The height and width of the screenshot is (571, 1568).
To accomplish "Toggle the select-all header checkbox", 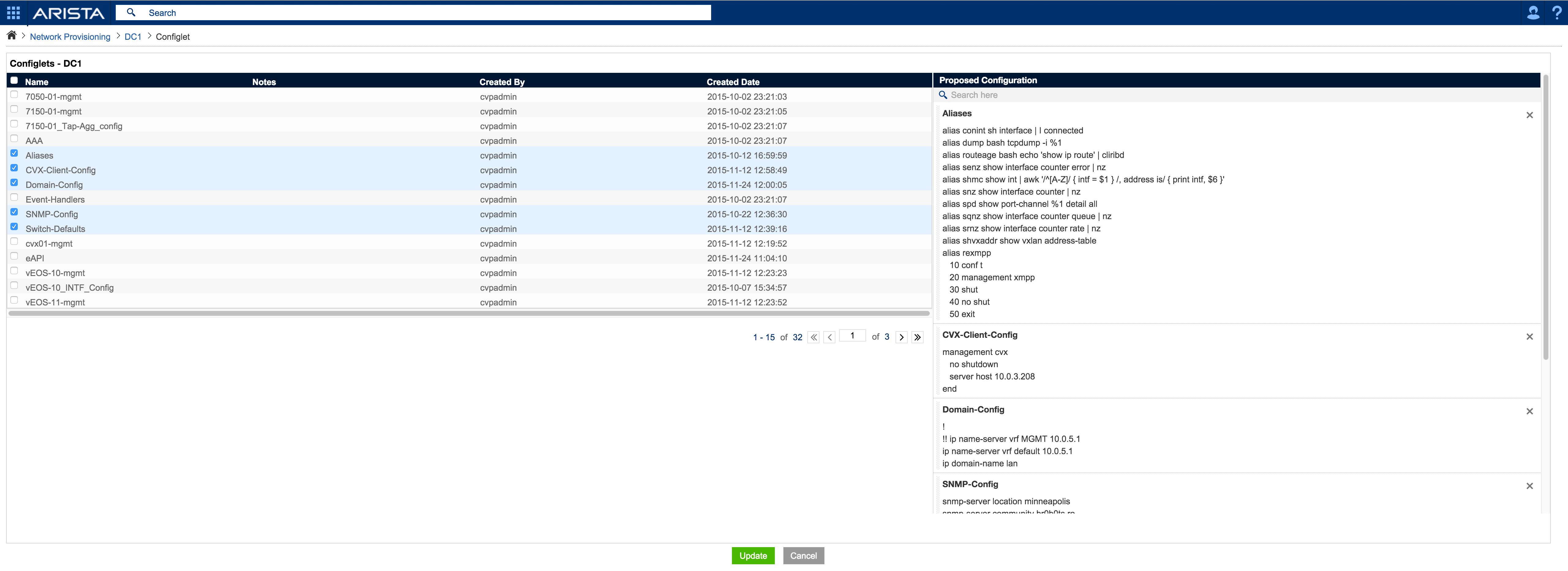I will [x=14, y=80].
